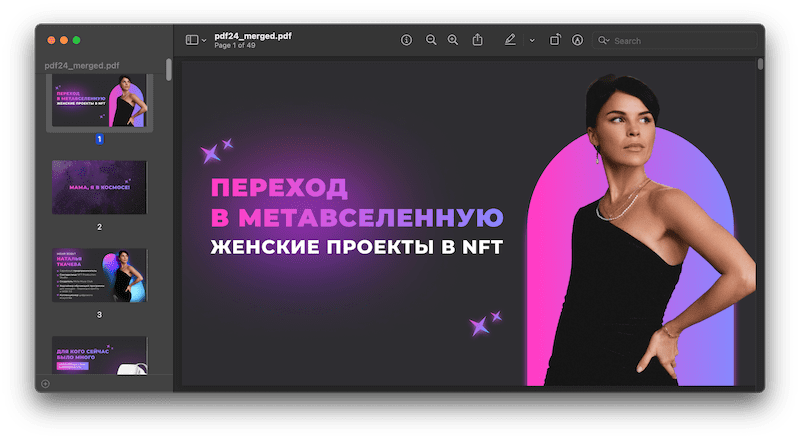Zoom in on the PDF page
This screenshot has height=439, width=800.
tap(453, 40)
